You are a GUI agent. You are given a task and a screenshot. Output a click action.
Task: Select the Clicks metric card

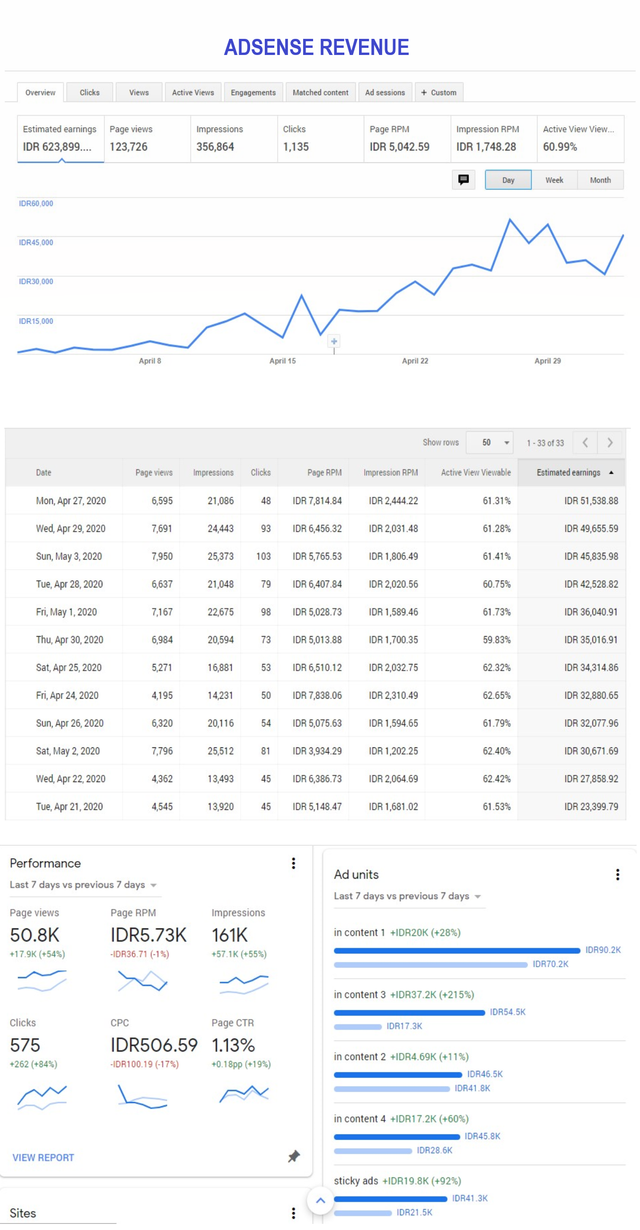[320, 139]
